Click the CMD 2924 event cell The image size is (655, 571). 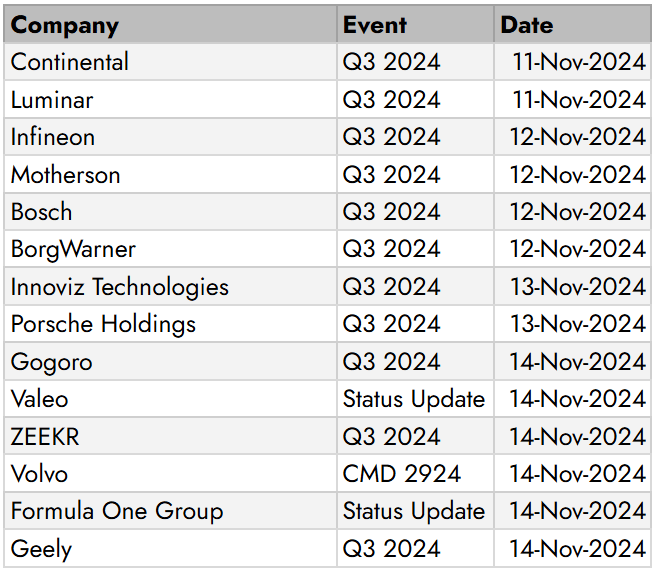[x=415, y=473]
